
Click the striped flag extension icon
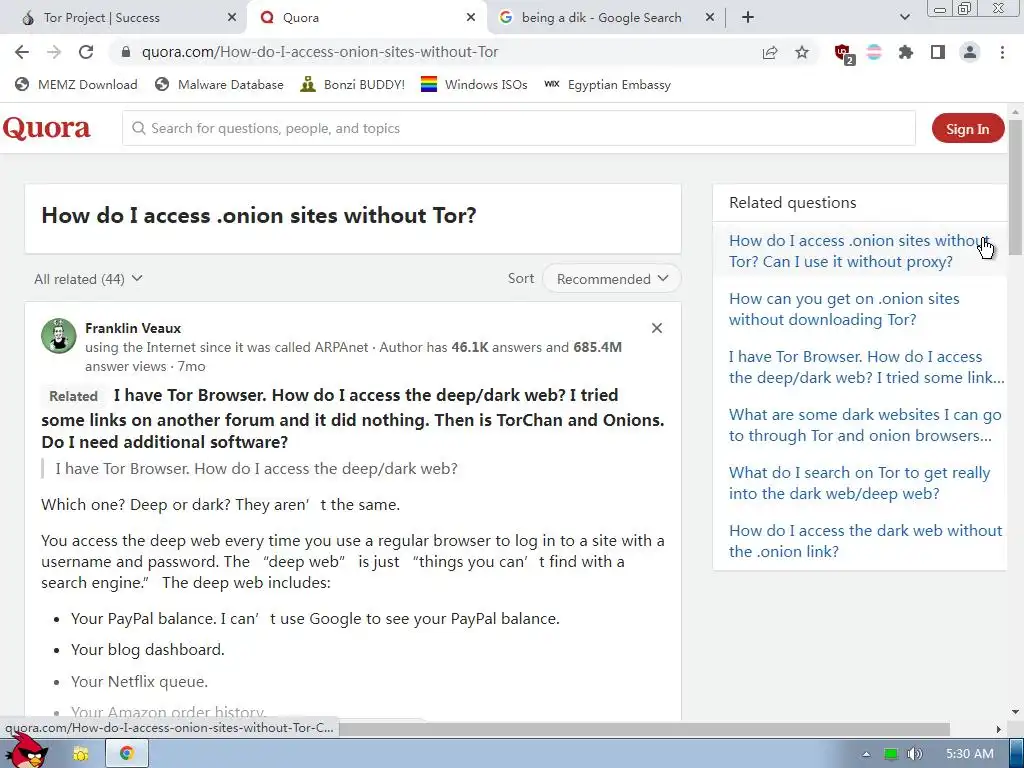(x=874, y=52)
